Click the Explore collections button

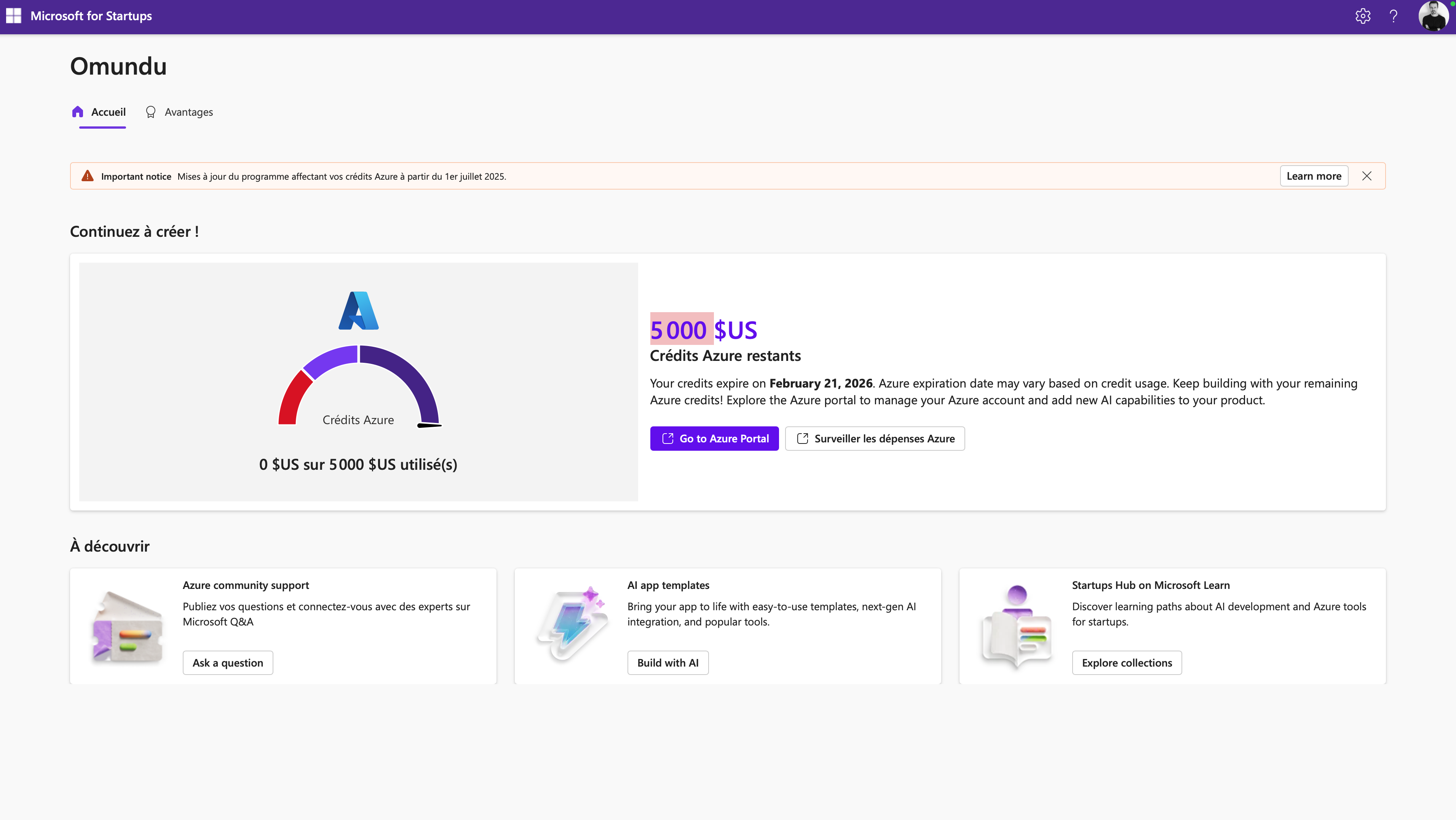(x=1127, y=663)
